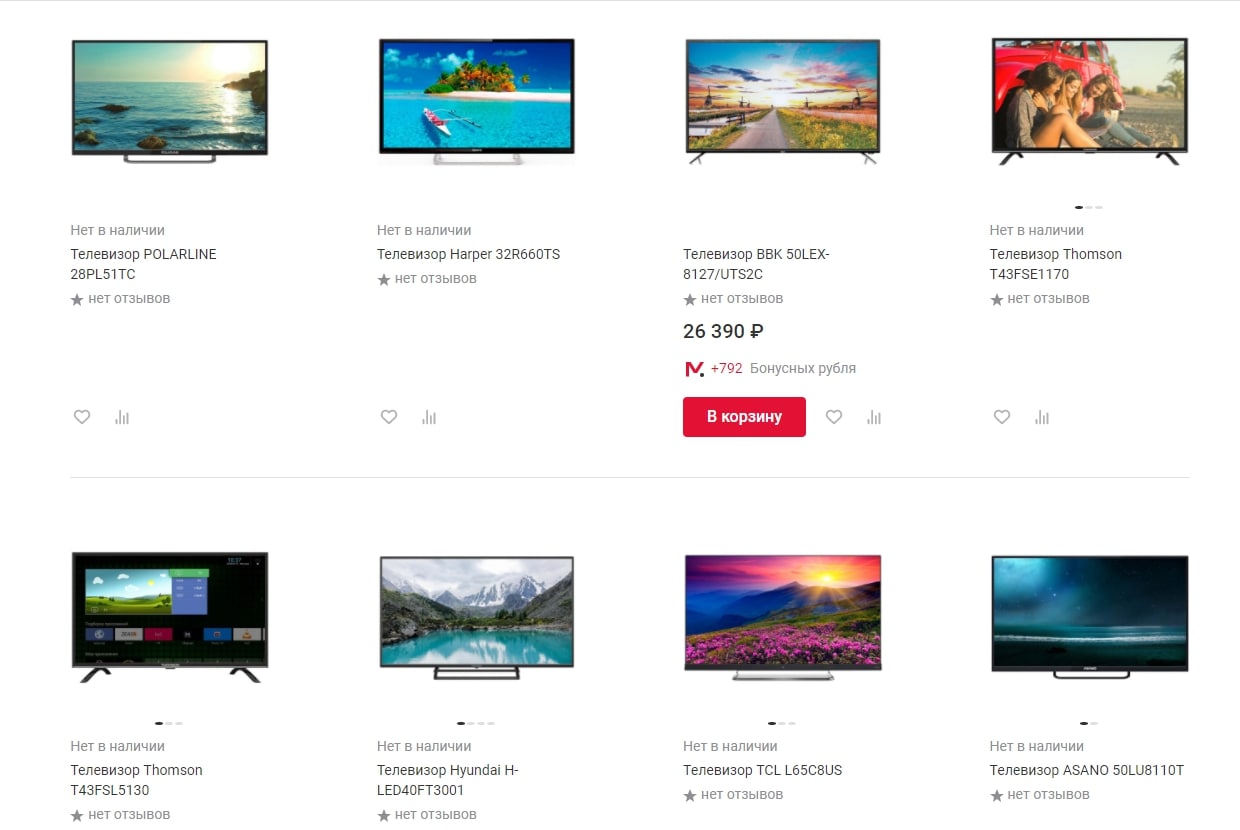This screenshot has height=830, width=1240.
Task: Add POLARLINE 28PL51TC to favorites heart
Action: point(82,417)
